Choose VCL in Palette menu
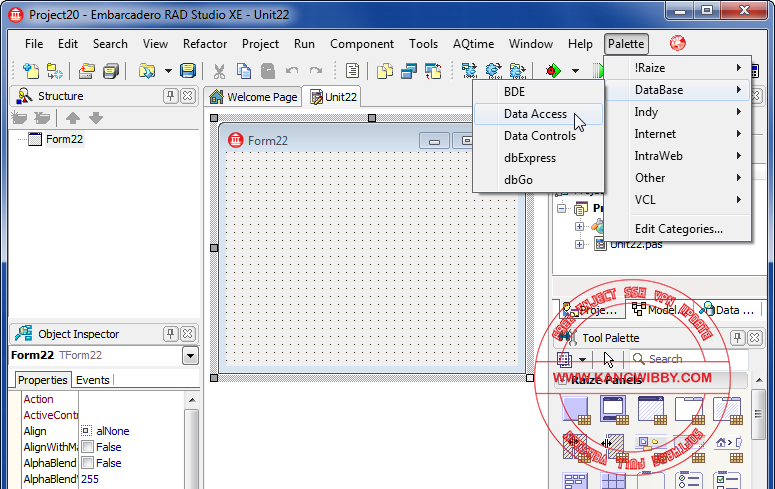 pyautogui.click(x=678, y=200)
